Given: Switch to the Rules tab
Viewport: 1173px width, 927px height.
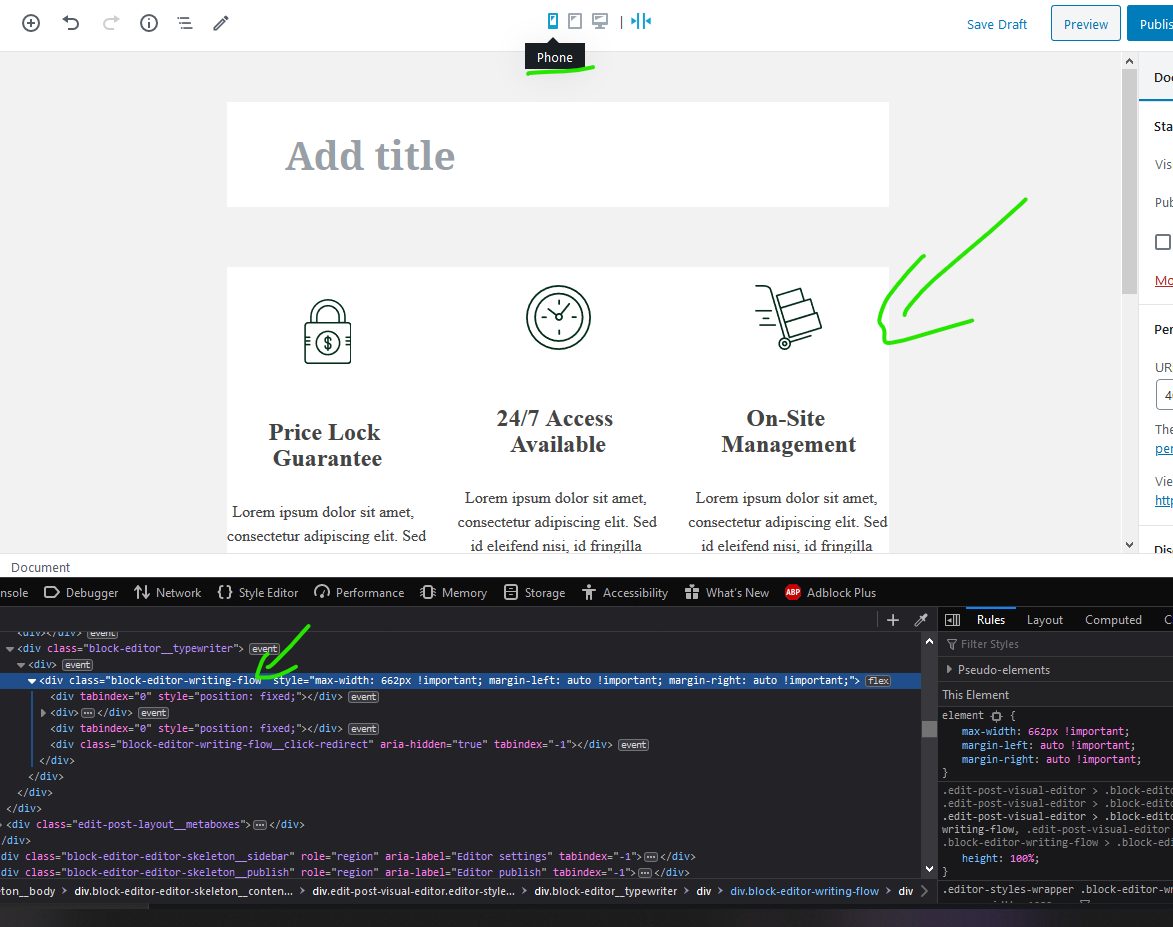Looking at the screenshot, I should coord(990,619).
